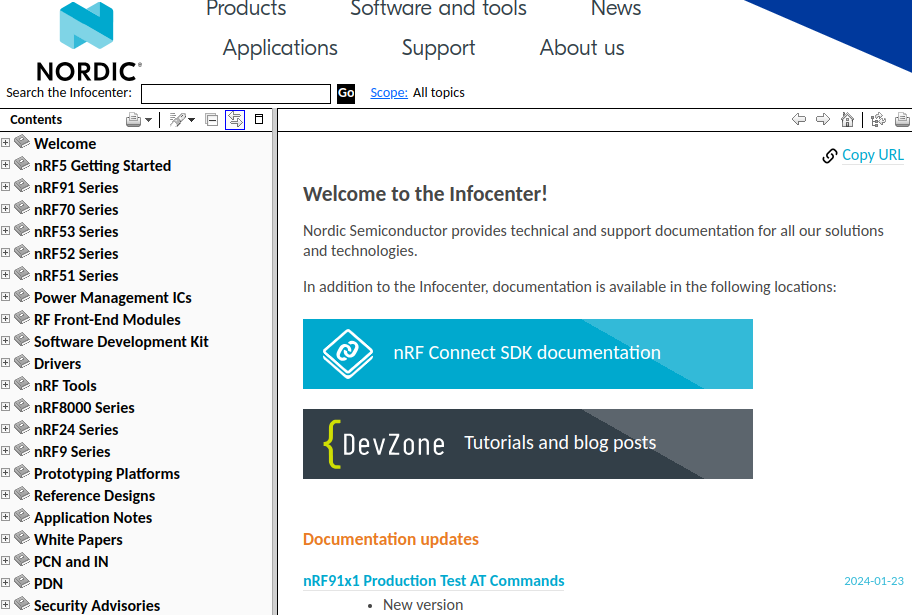Click the Home icon in content toolbar
Viewport: 912px width, 615px height.
coord(847,120)
